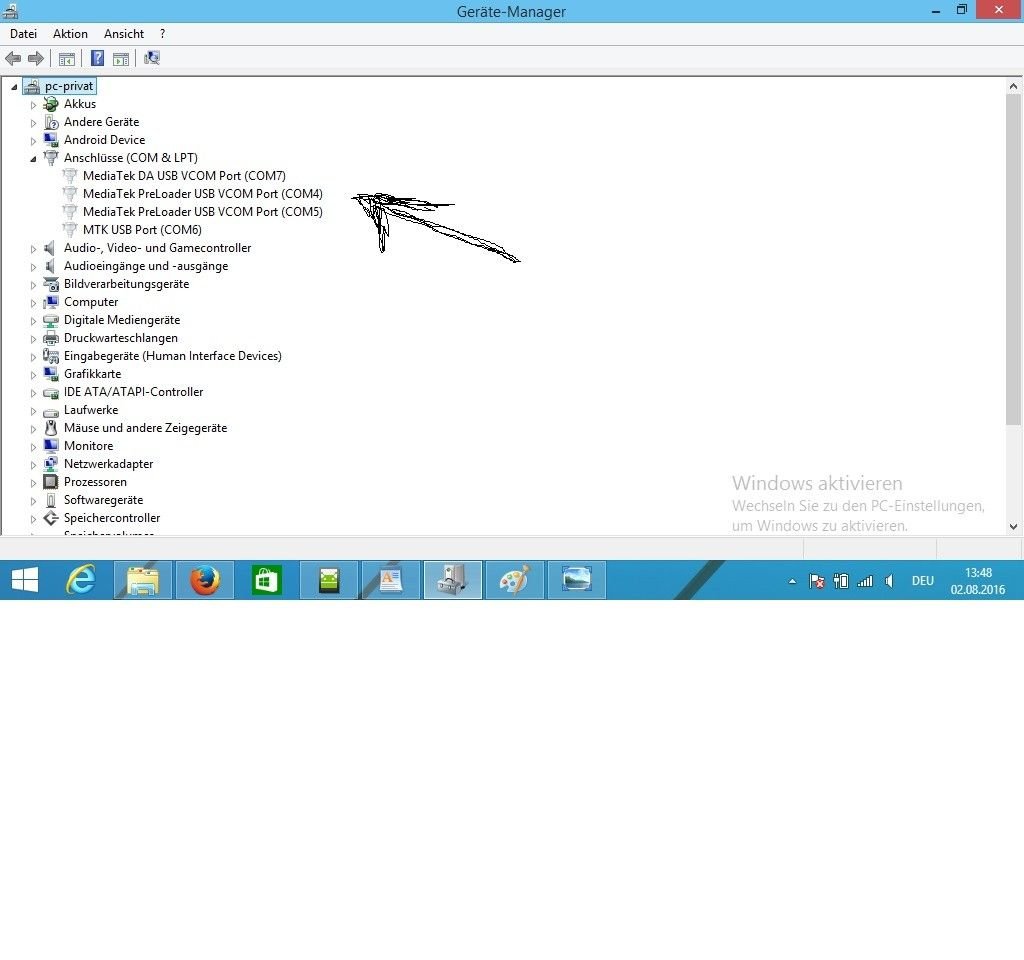Screen dimensions: 1024x960
Task: Expand Audioeingänge und -ausgänge
Action: click(33, 266)
